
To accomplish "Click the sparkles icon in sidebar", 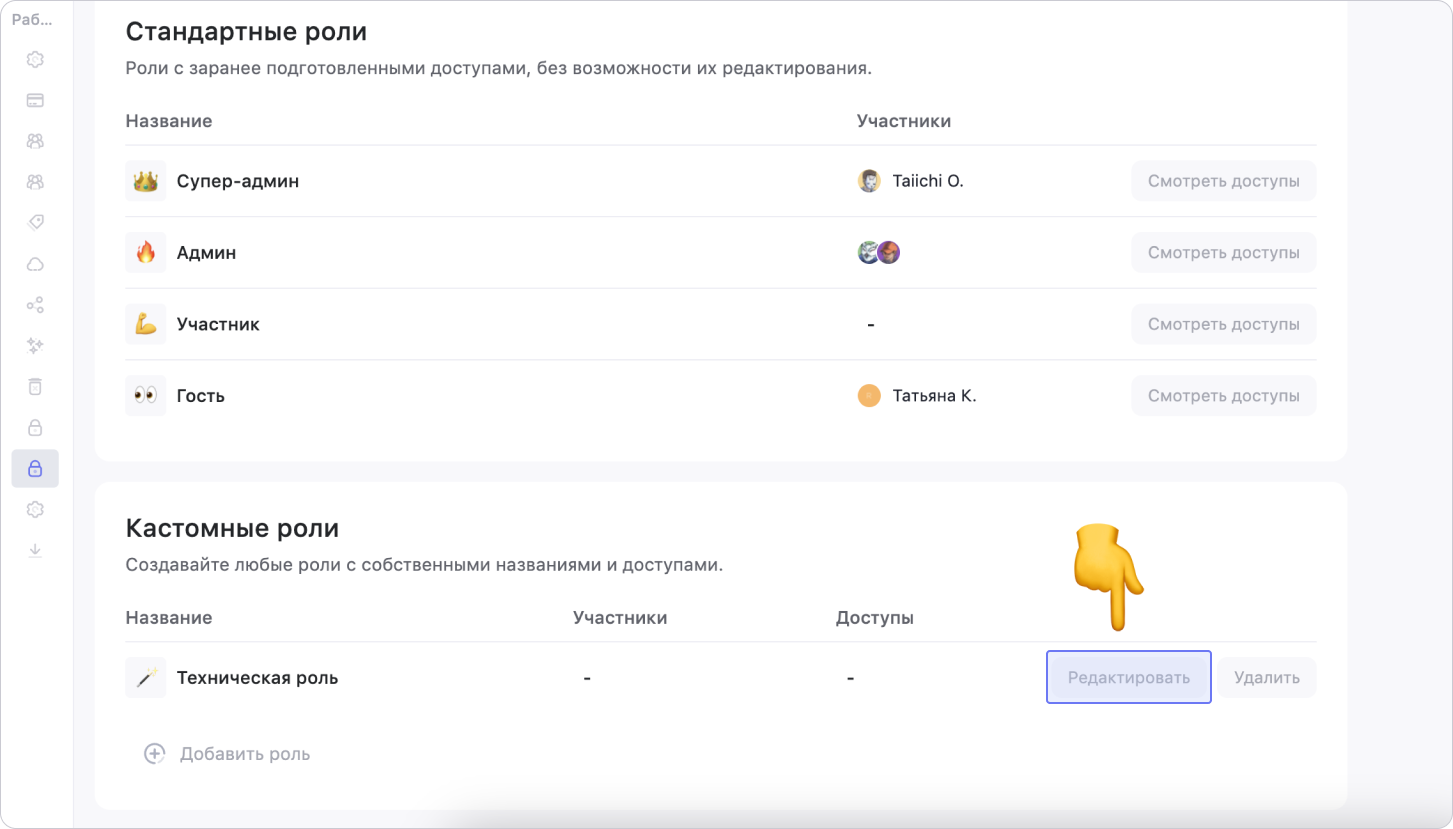I will click(x=35, y=346).
